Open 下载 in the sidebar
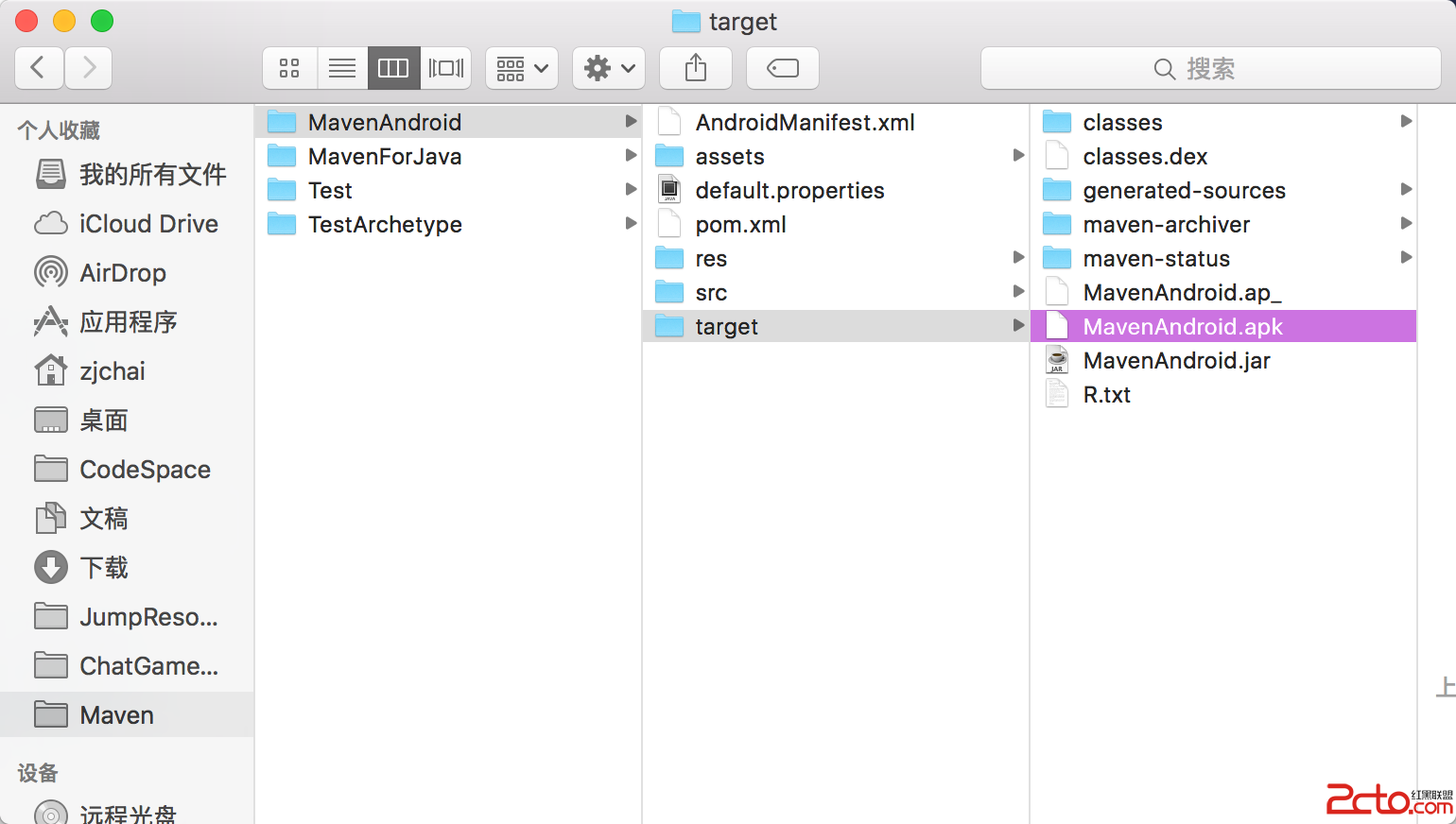Image resolution: width=1456 pixels, height=824 pixels. (x=127, y=567)
